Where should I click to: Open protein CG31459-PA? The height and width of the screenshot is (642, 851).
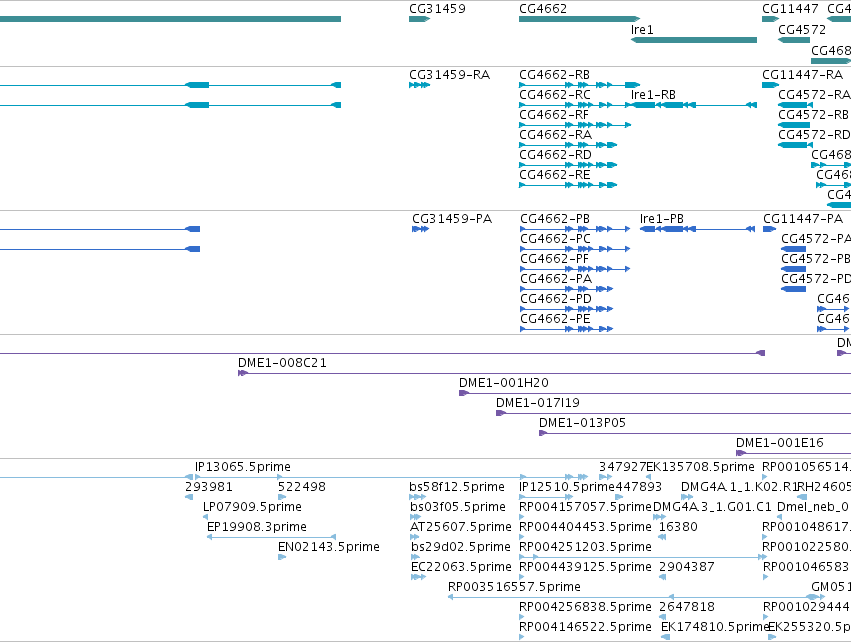452,219
